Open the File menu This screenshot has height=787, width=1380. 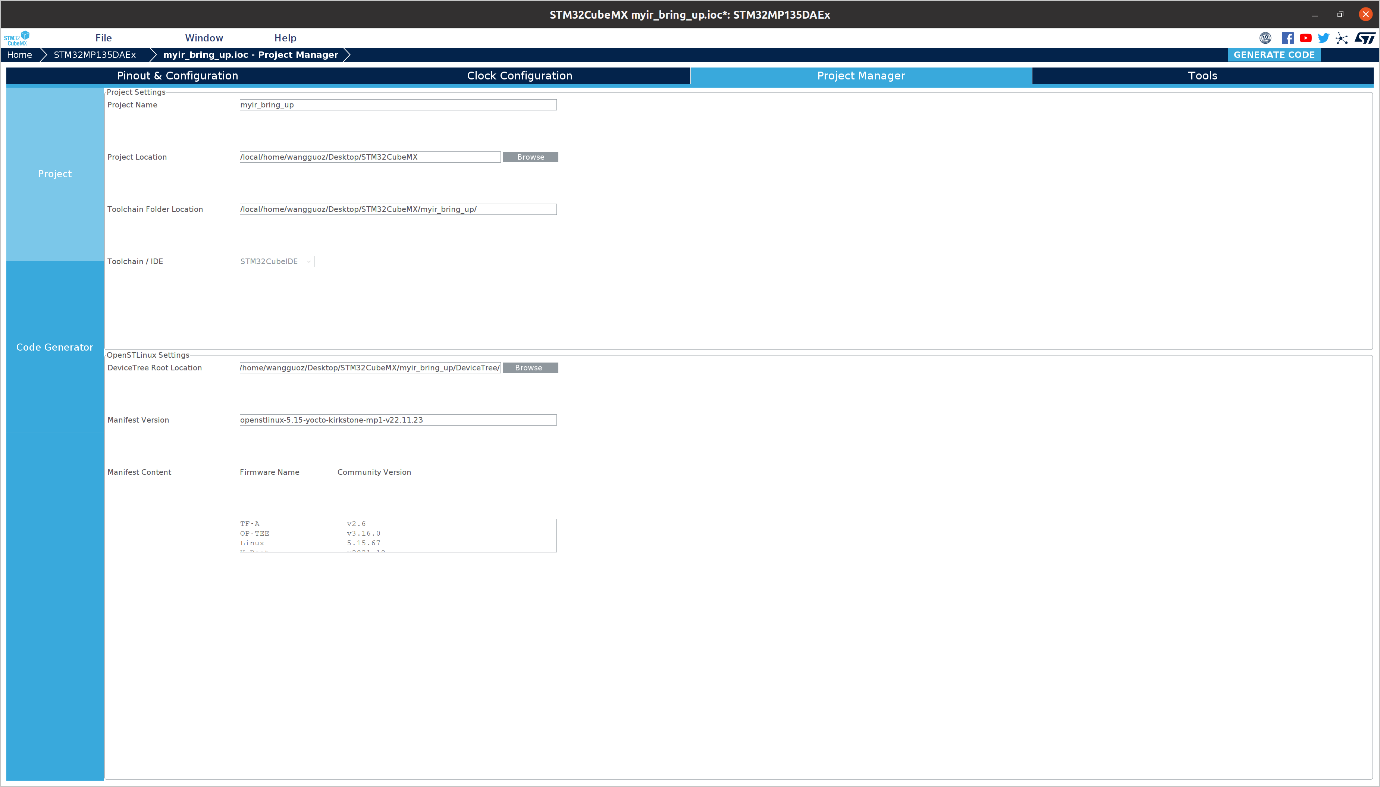[x=103, y=38]
